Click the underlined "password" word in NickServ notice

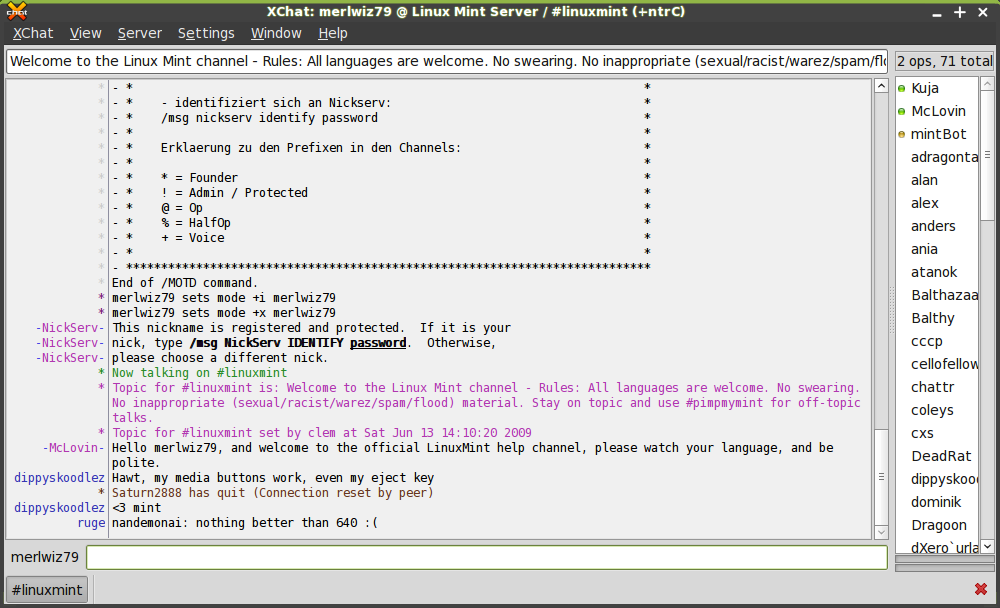coord(378,343)
